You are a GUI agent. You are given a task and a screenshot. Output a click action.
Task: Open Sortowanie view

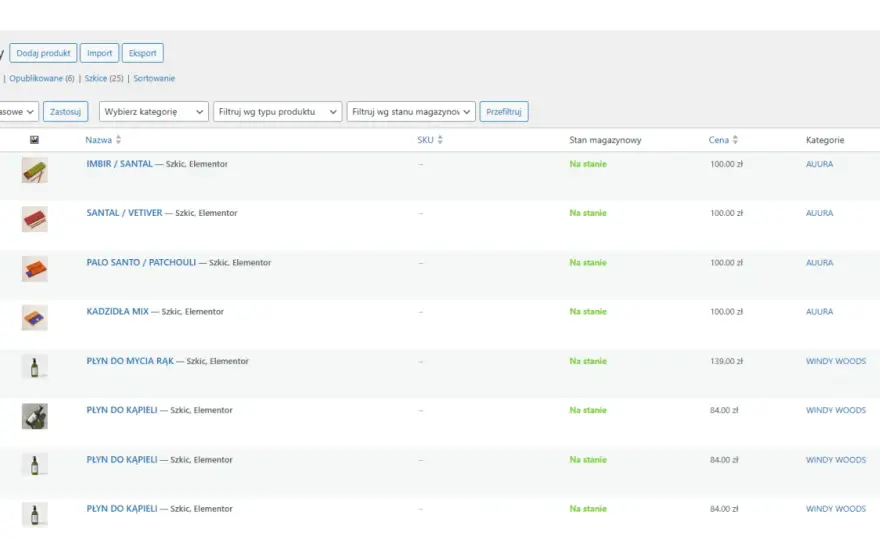point(154,79)
